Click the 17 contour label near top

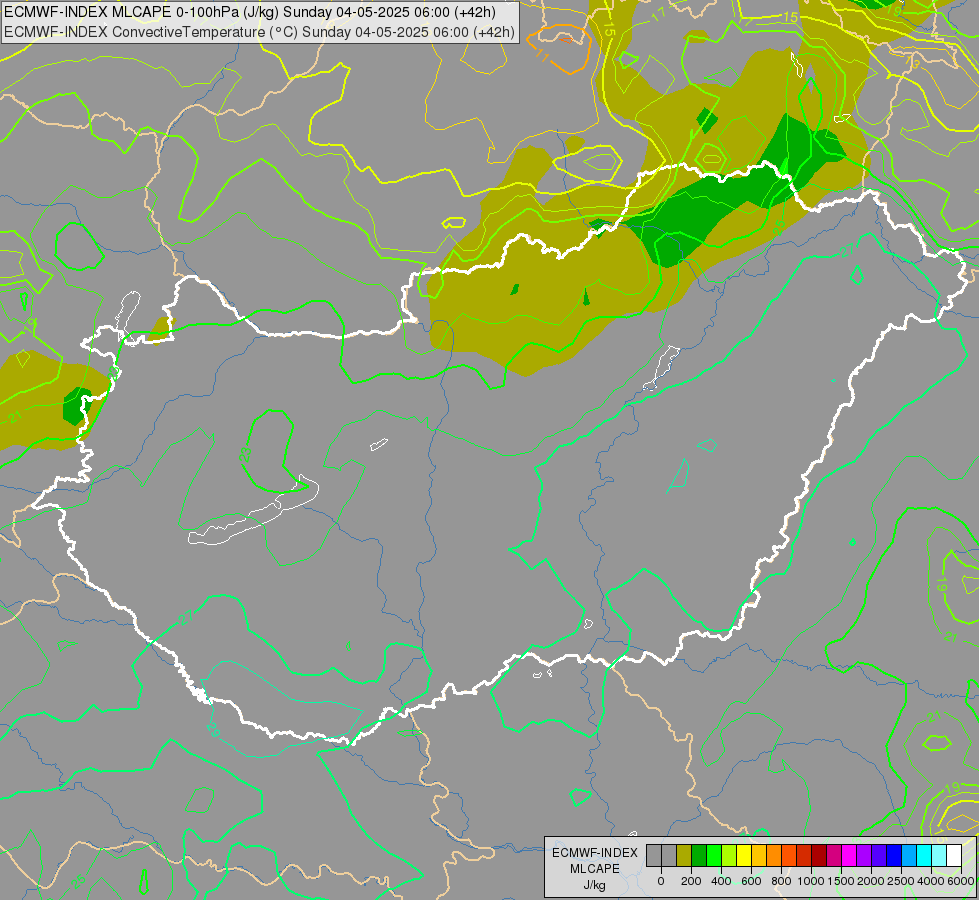pyautogui.click(x=659, y=14)
